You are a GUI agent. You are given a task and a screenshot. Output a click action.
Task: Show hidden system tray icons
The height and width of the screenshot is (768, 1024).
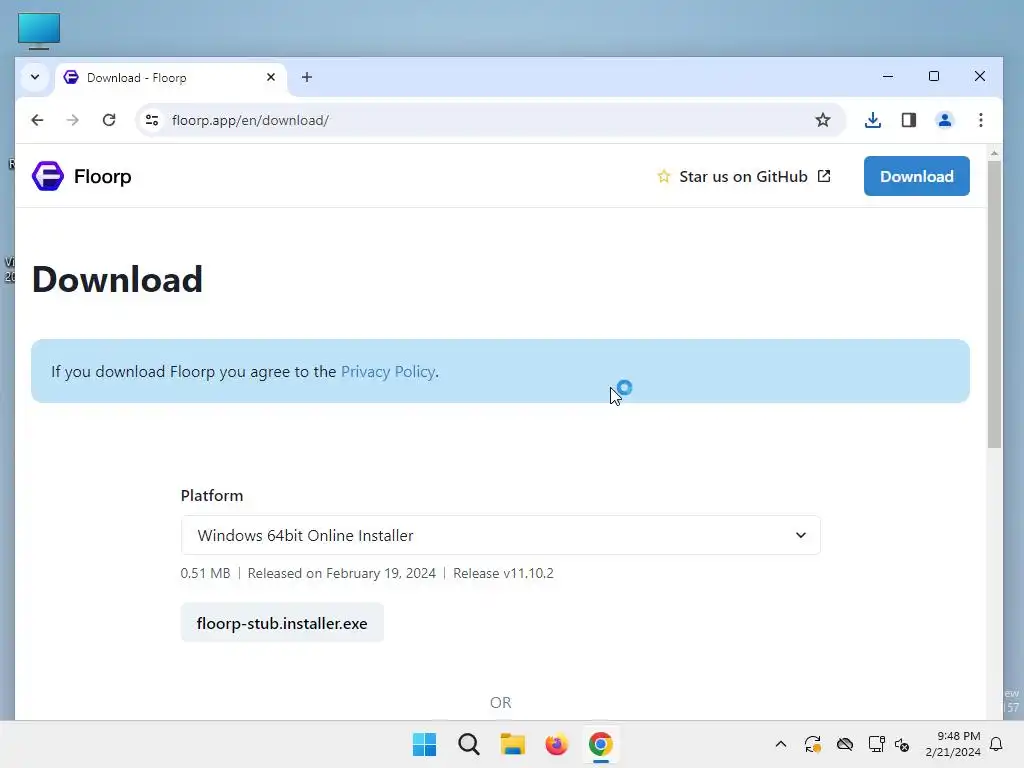pyautogui.click(x=780, y=744)
